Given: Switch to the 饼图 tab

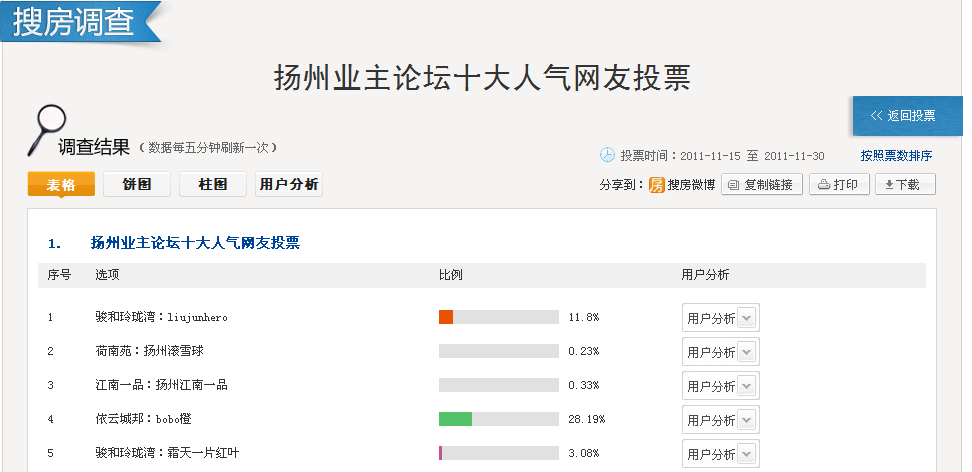Looking at the screenshot, I should coord(137,185).
